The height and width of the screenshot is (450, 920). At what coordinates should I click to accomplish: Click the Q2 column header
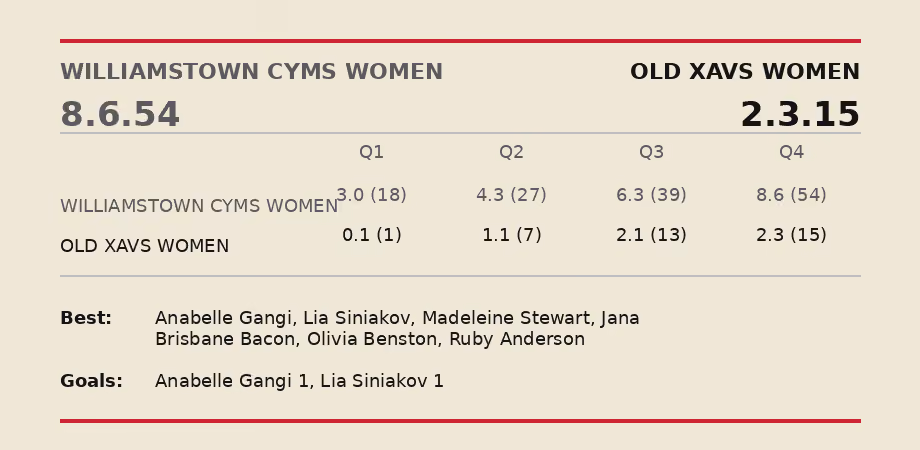(511, 153)
